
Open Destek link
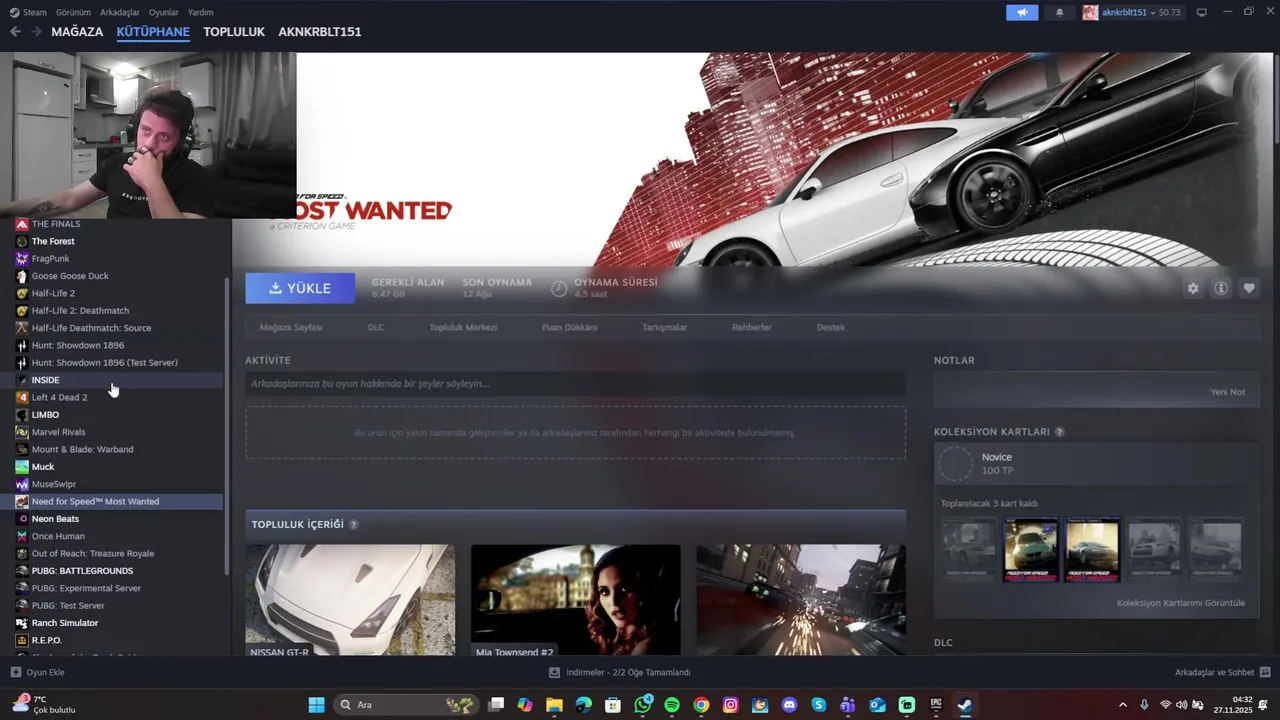pyautogui.click(x=831, y=327)
